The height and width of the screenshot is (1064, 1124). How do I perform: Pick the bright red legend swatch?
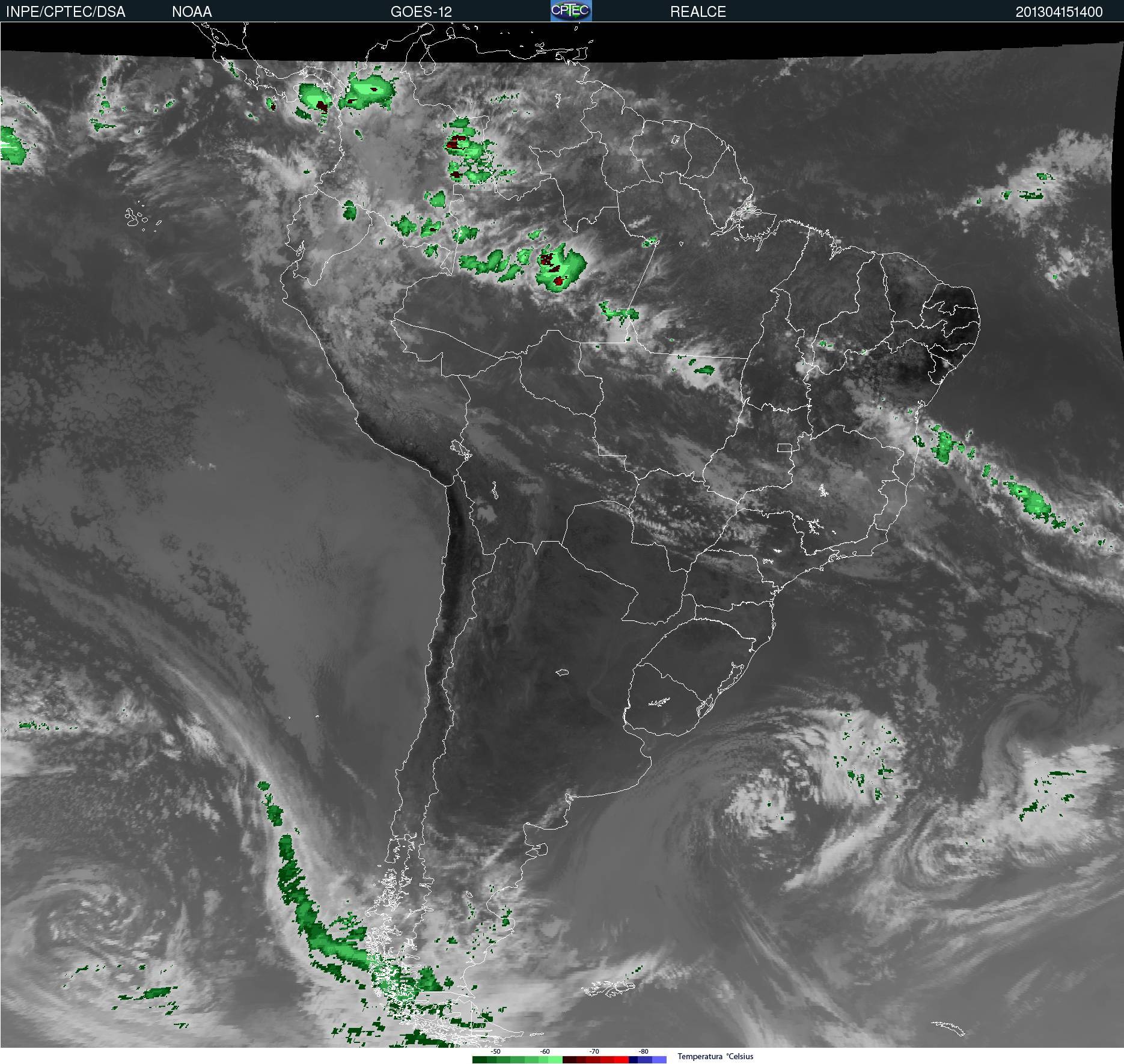pos(622,1060)
